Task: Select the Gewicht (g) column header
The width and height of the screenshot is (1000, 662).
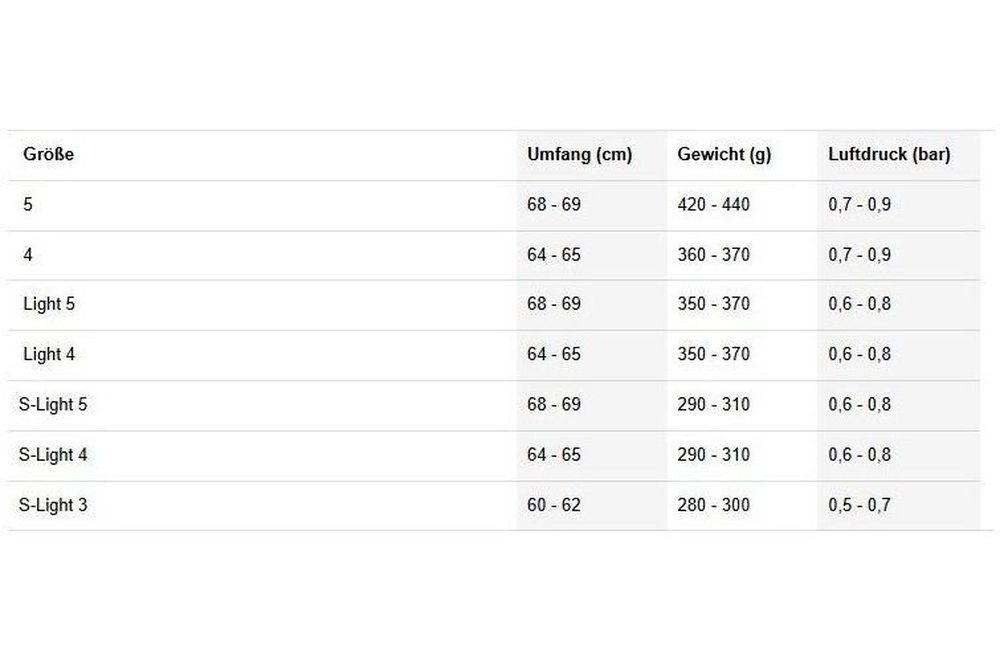Action: 724,155
